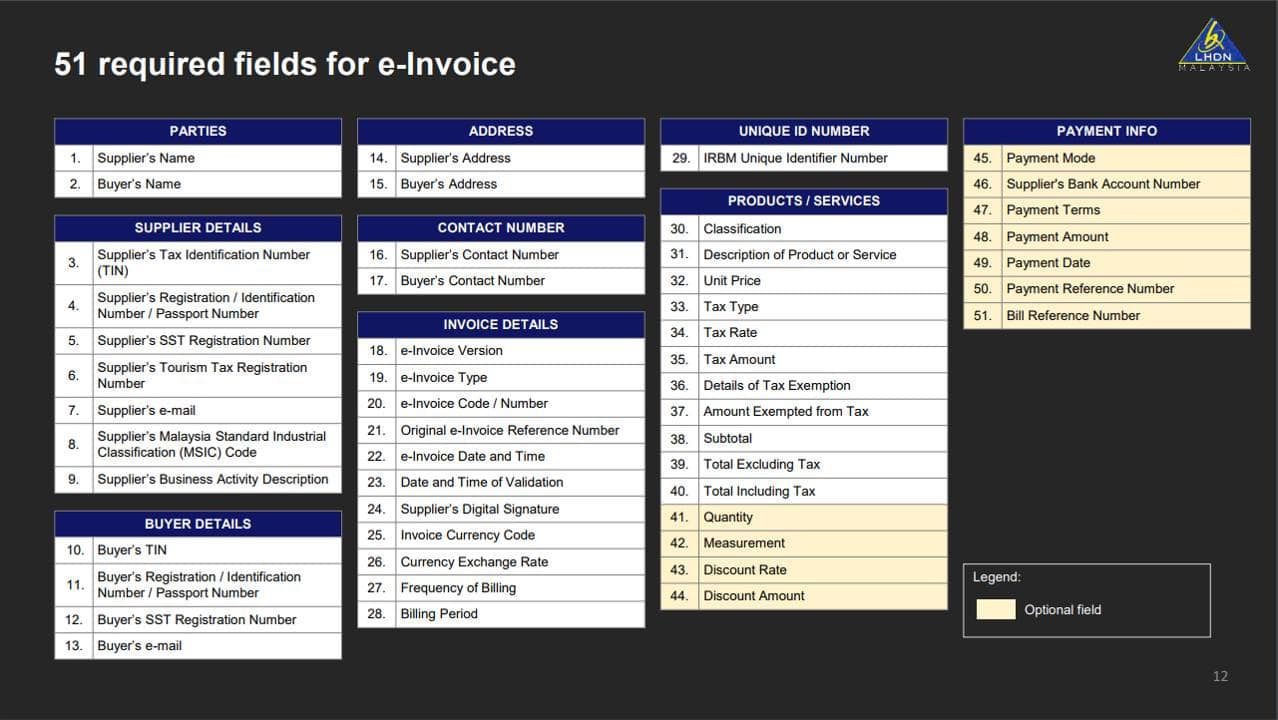Click the 'Classification' cell
1278x720 pixels.
pos(823,229)
